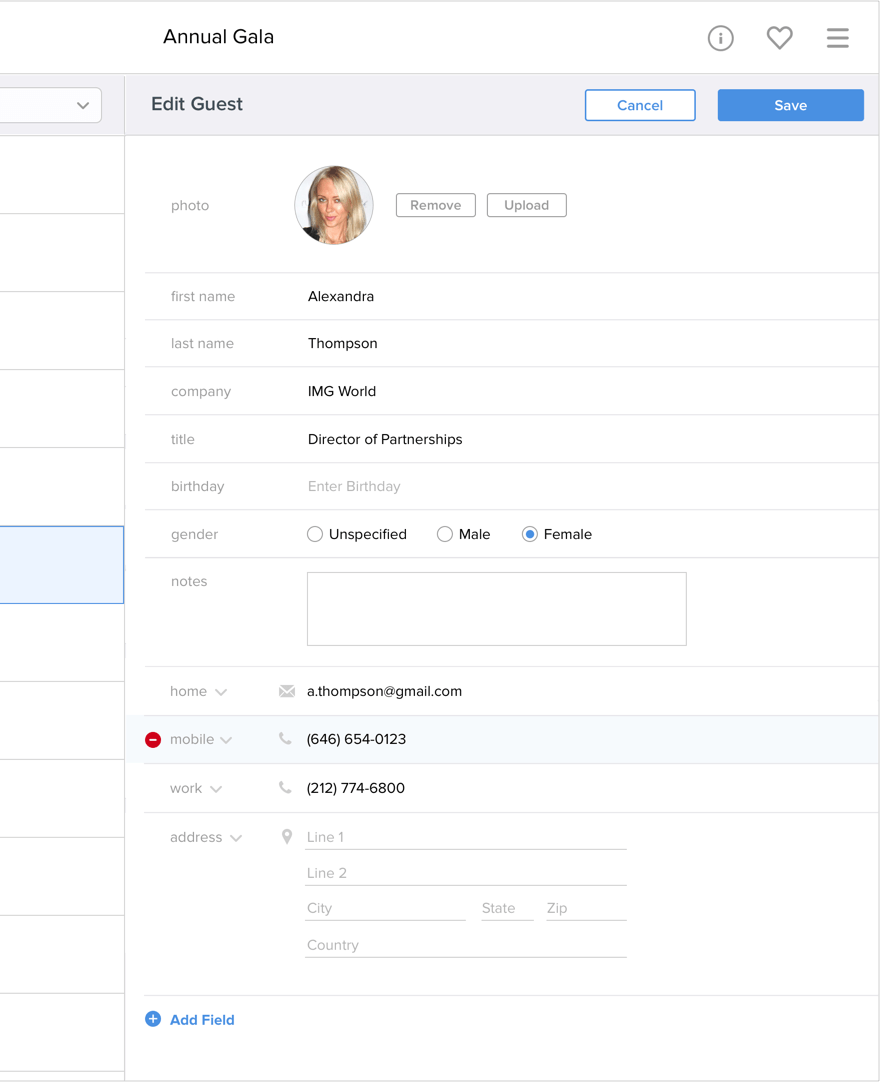Viewport: 880px width, 1082px height.
Task: Click the blue plus Add Field icon
Action: 153,1019
